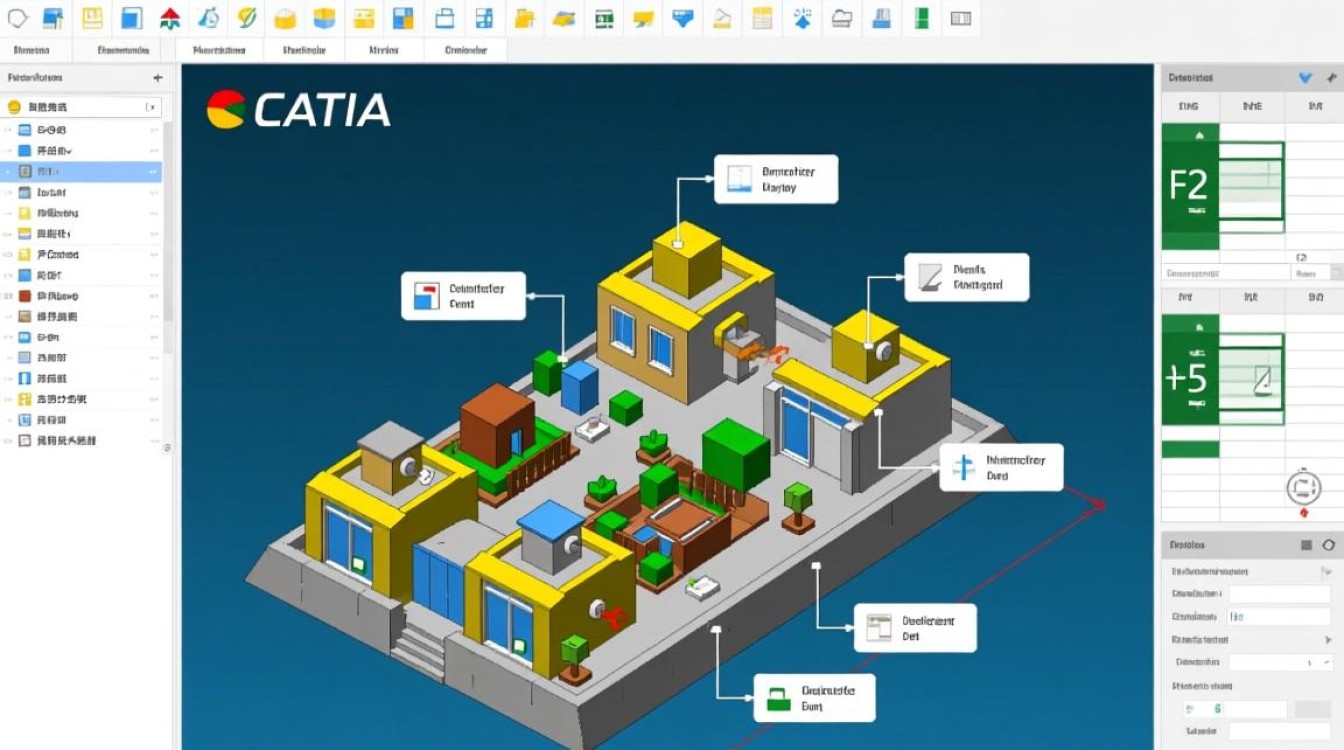Open the first tab below the toolbar
This screenshot has width=1344, height=750.
(x=32, y=49)
